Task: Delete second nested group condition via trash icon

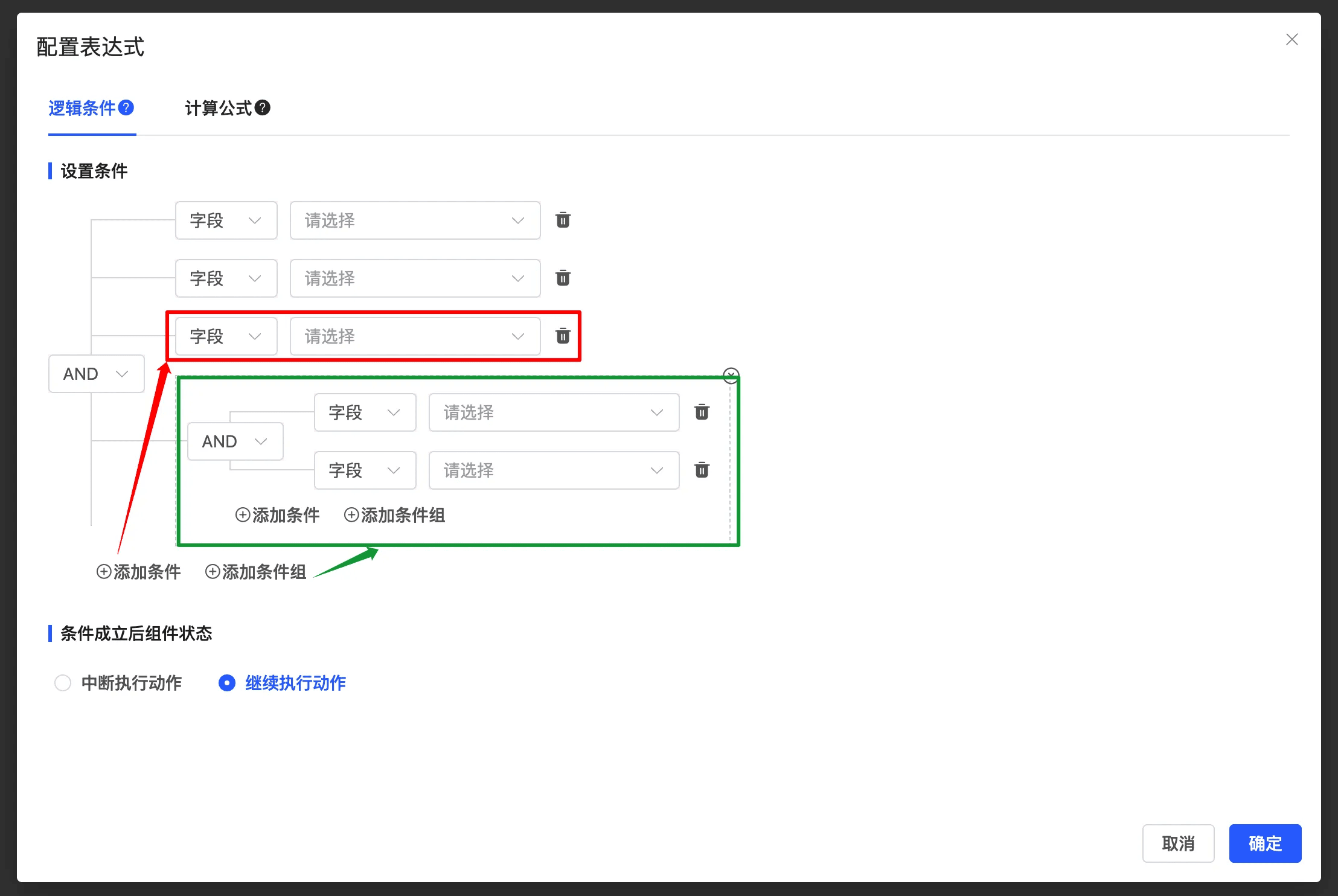Action: pos(702,470)
